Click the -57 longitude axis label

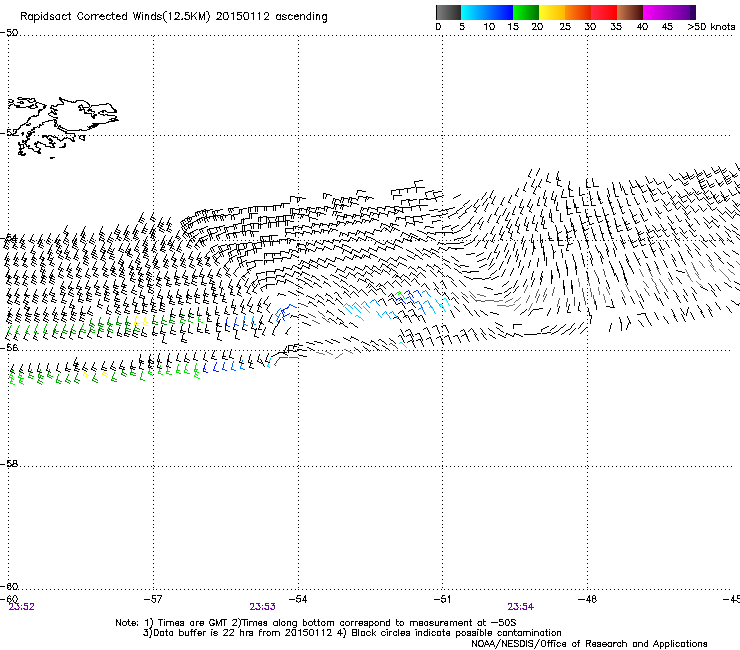153,599
